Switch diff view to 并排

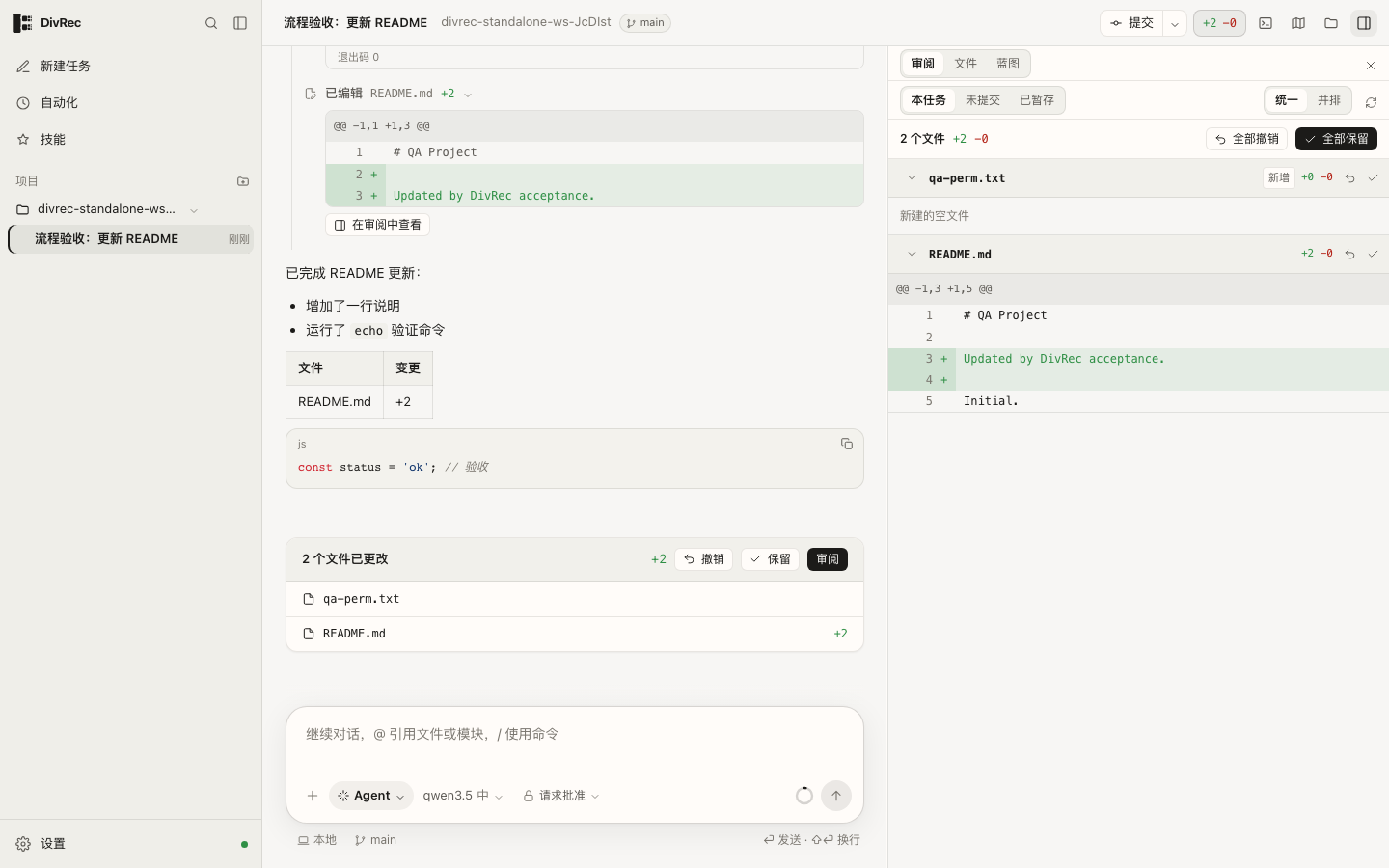(1329, 100)
